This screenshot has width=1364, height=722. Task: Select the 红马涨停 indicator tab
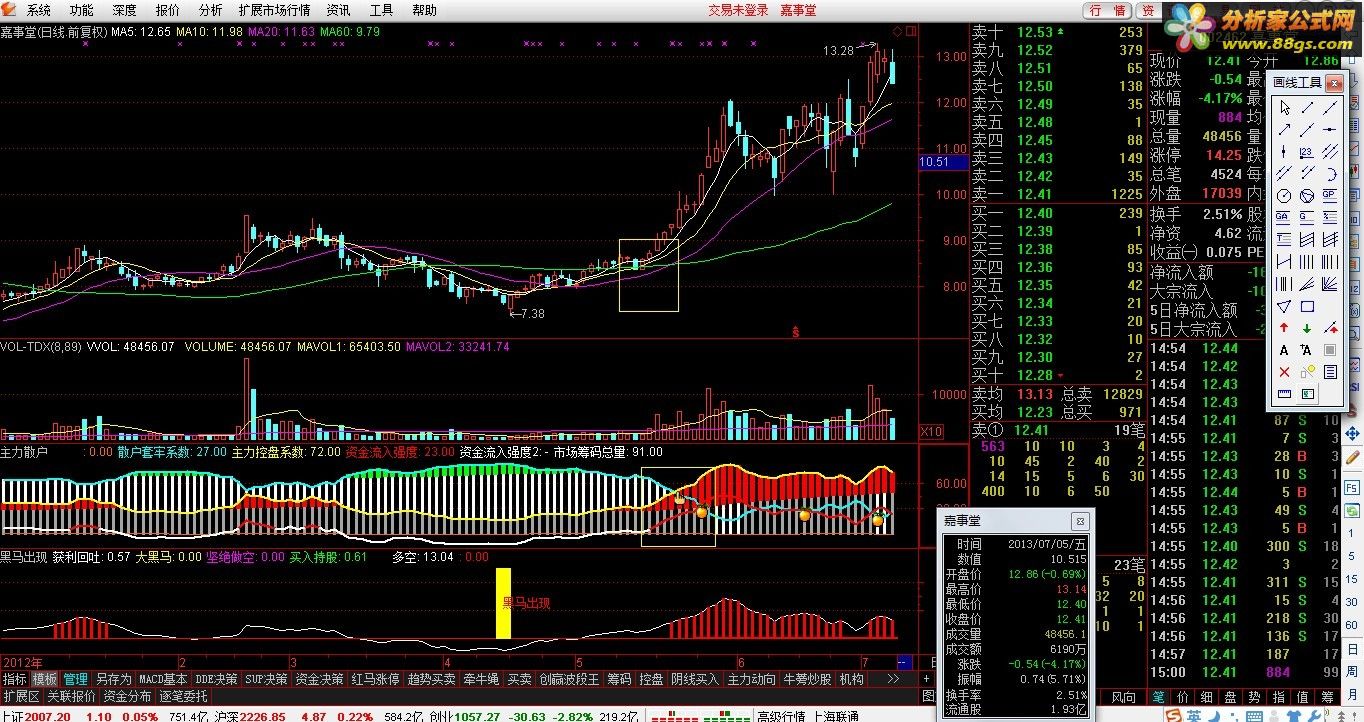(375, 679)
